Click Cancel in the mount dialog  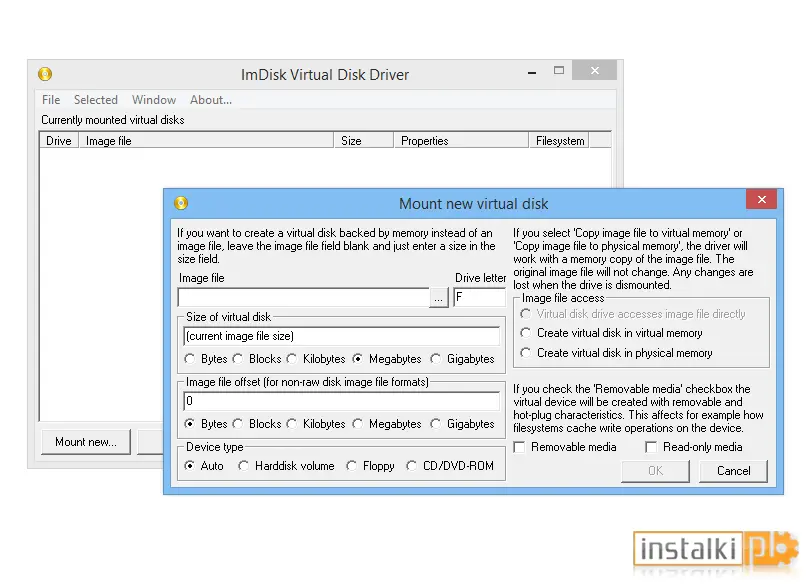click(x=733, y=471)
